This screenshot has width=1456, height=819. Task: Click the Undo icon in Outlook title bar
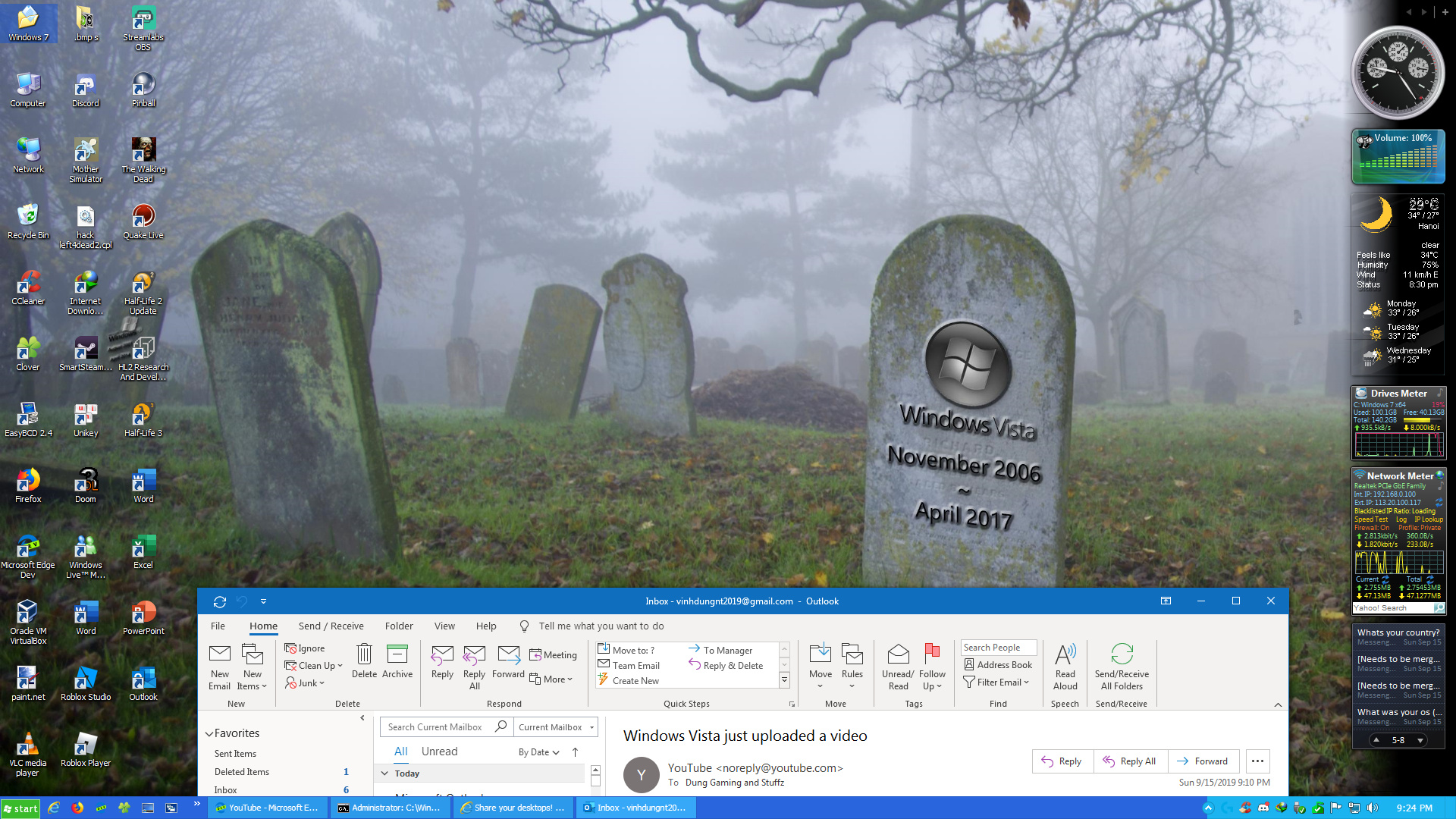[242, 601]
